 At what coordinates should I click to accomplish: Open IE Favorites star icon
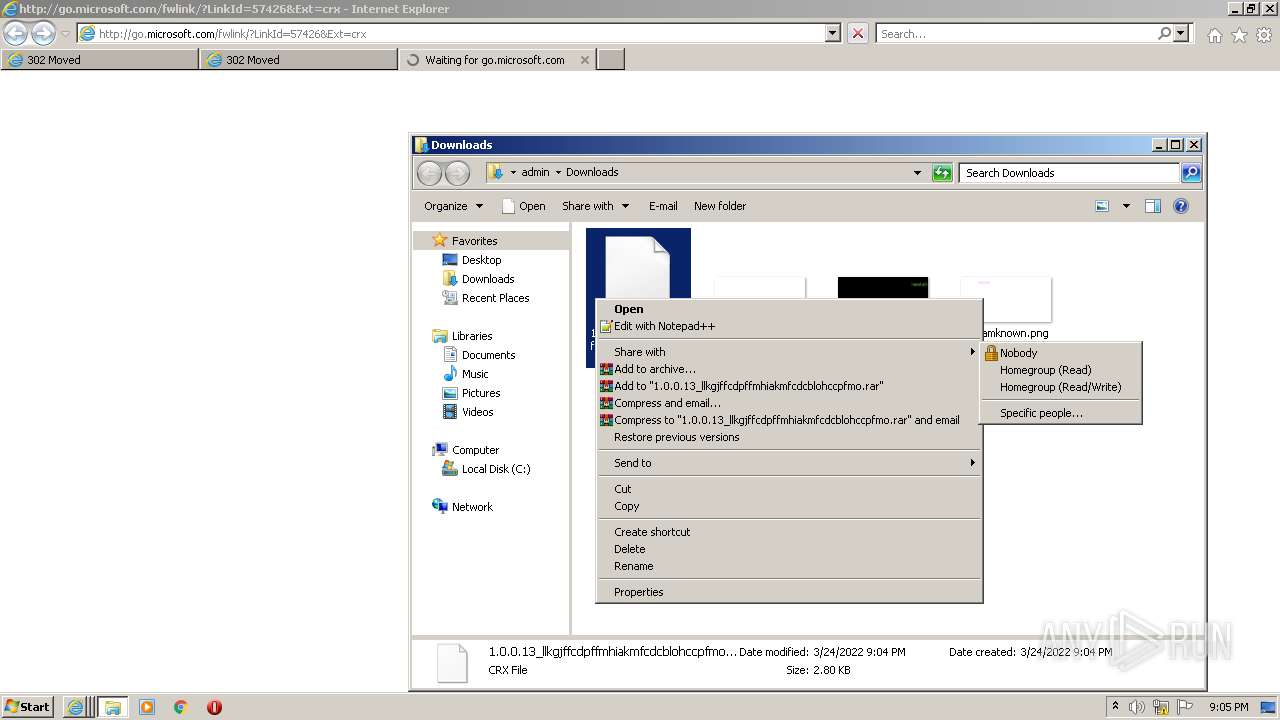pyautogui.click(x=1239, y=35)
